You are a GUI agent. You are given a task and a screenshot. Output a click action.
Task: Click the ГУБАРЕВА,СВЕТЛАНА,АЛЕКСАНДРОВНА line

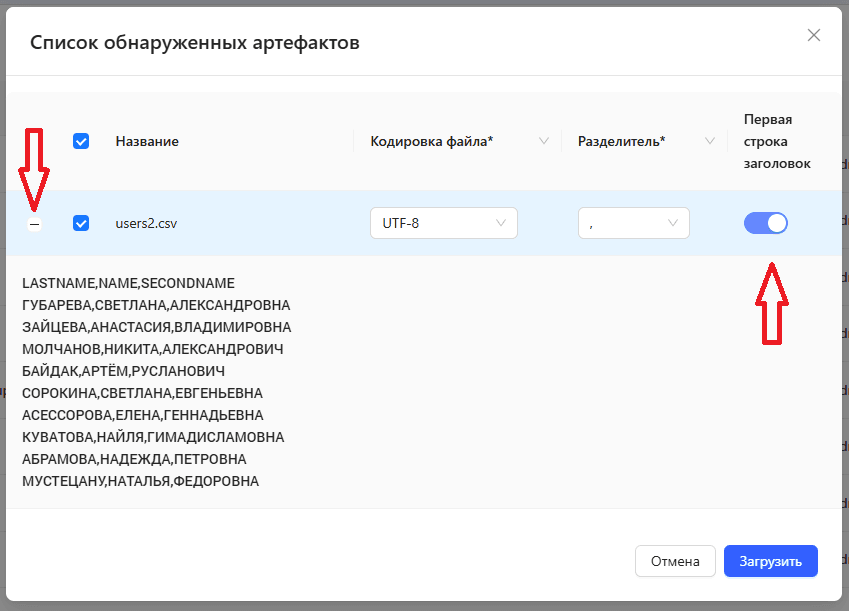[156, 305]
